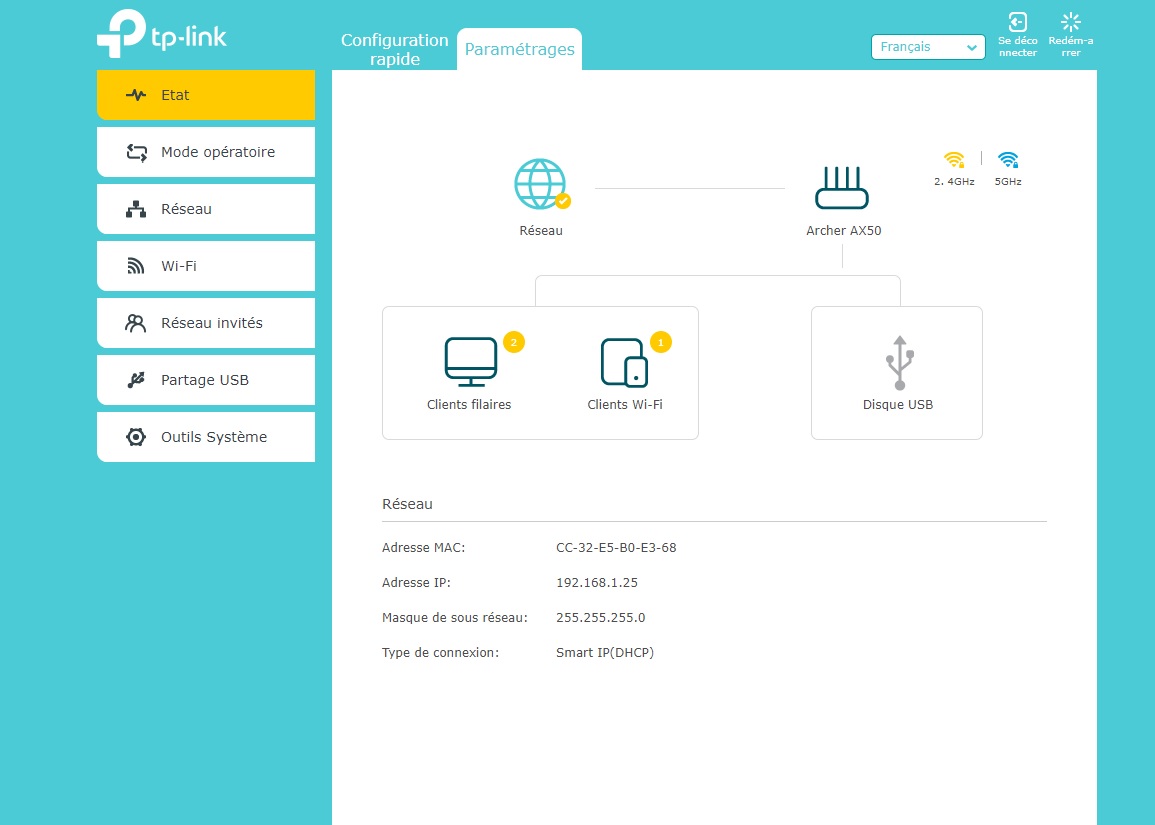Image resolution: width=1155 pixels, height=825 pixels.
Task: Select the Paramétrages tab
Action: coord(519,50)
